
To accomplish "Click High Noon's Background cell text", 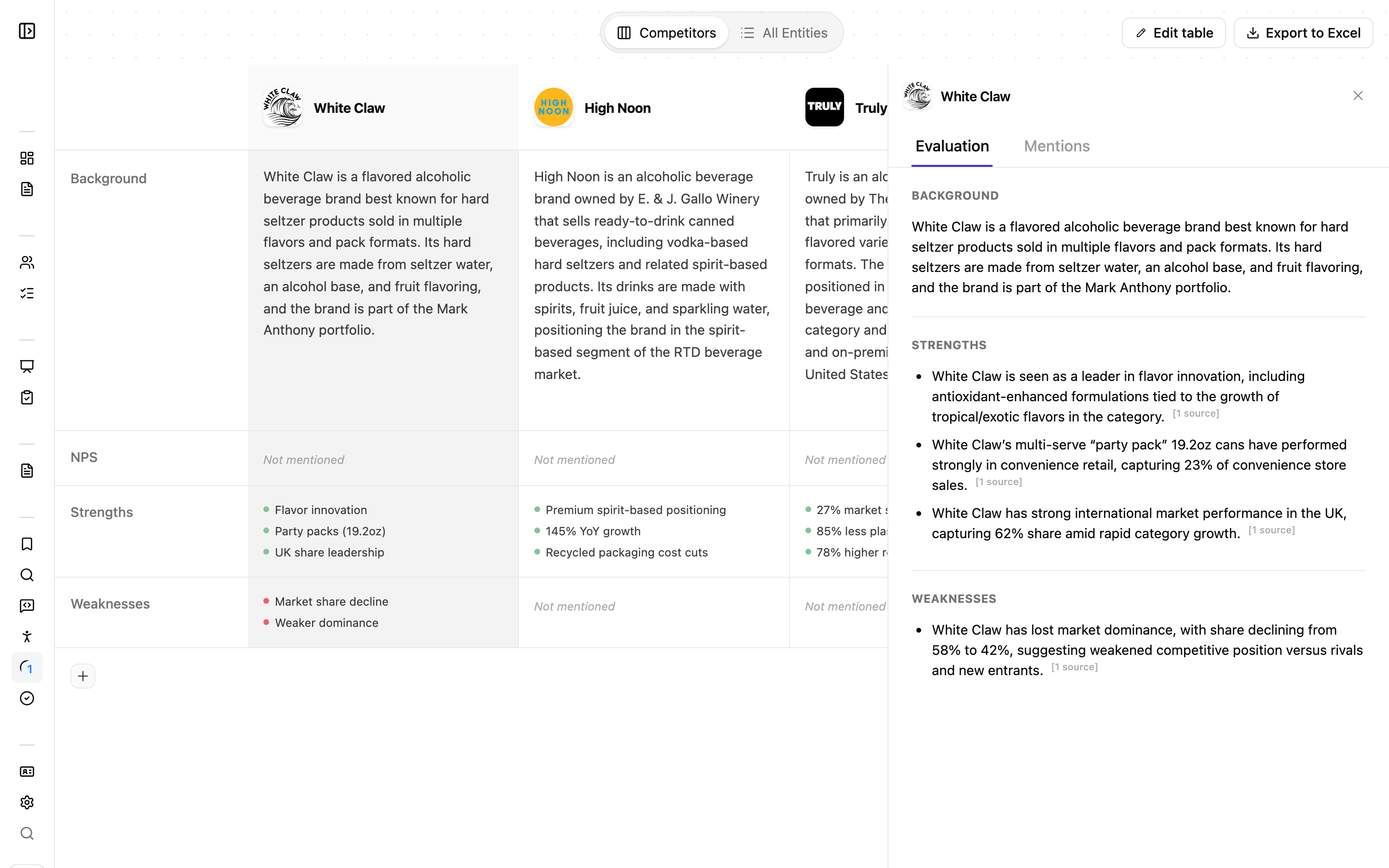I will (x=652, y=275).
